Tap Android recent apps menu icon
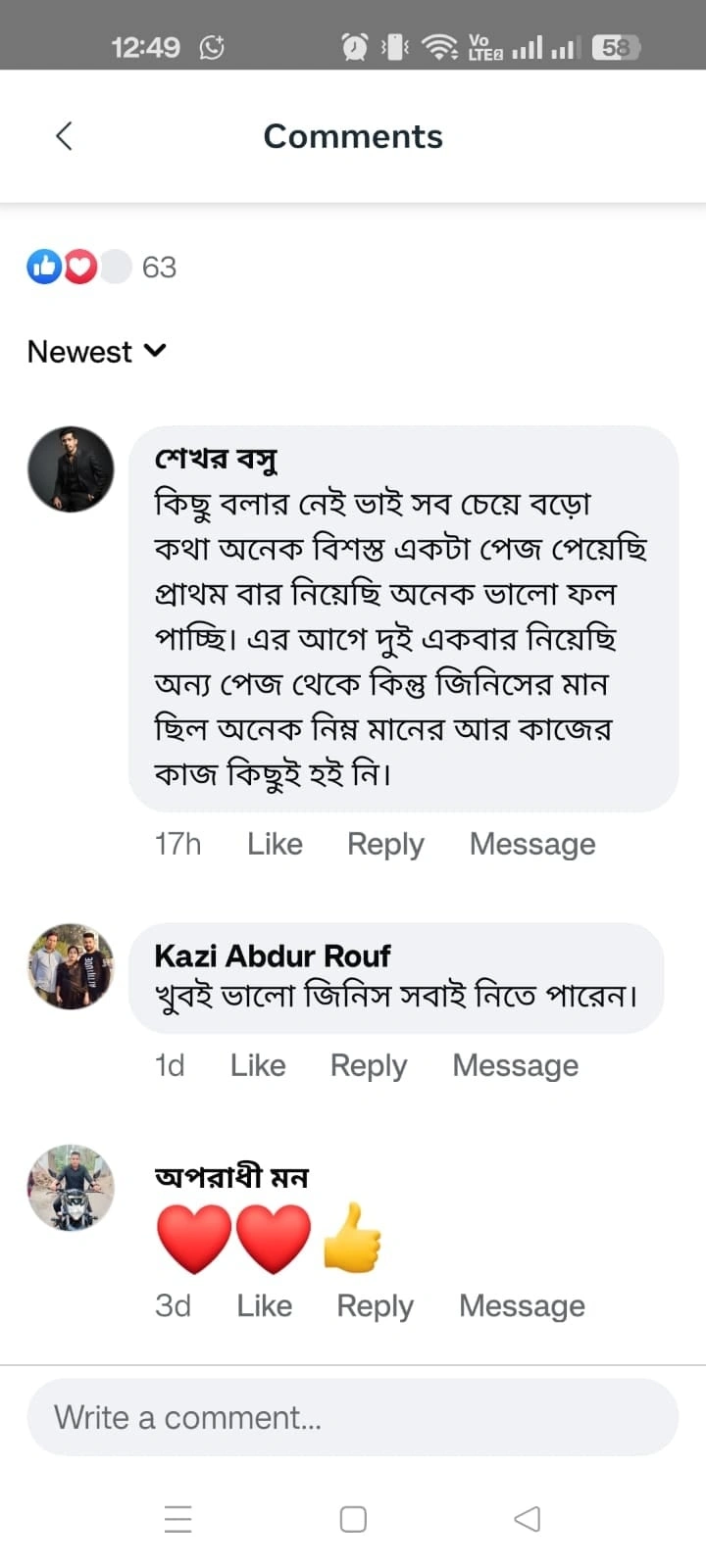The width and height of the screenshot is (706, 1568). coord(178,1519)
